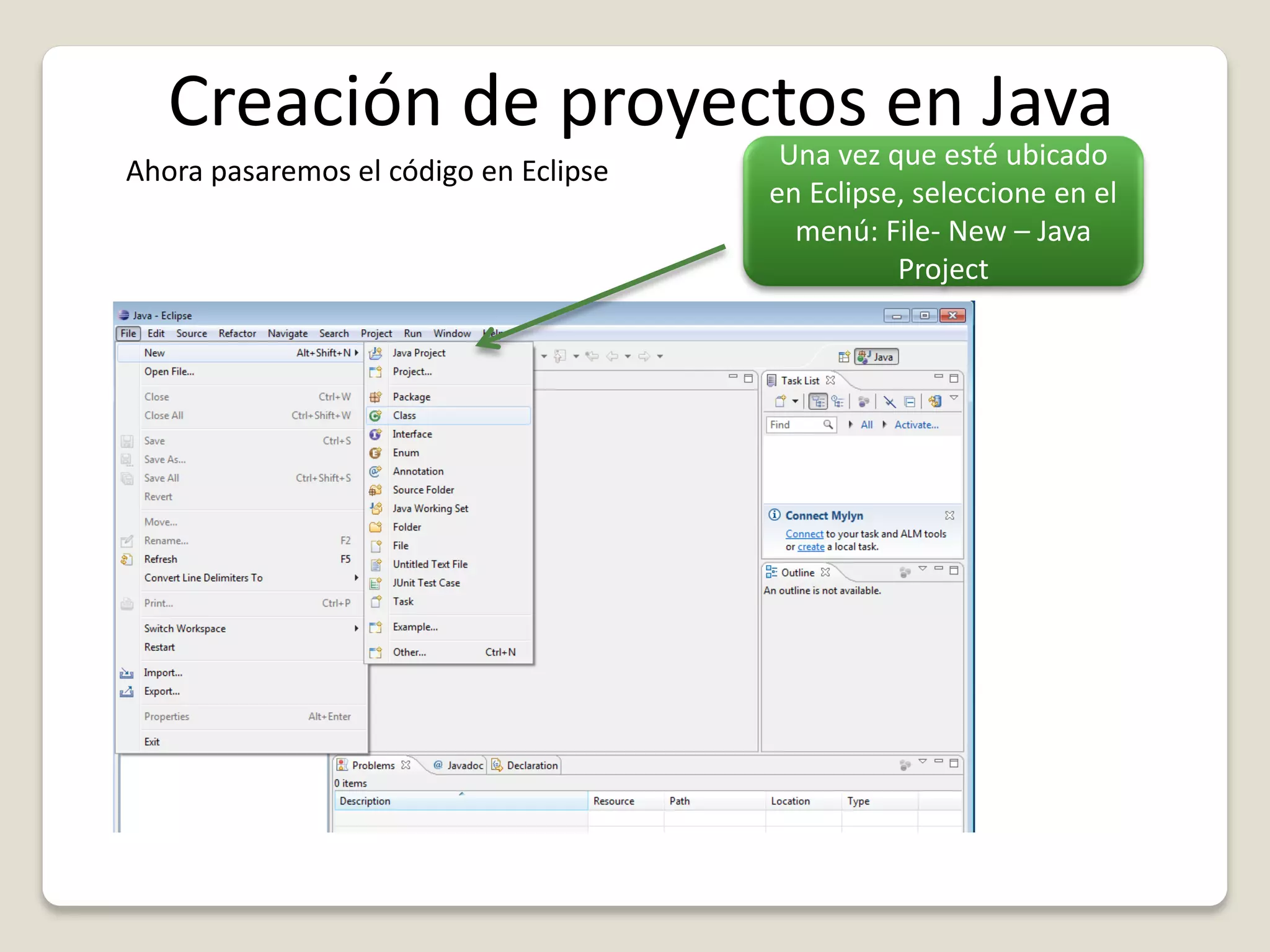Screen dimensions: 1270x952
Task: Toggle Hide Completed Tasks in Task List toolbar
Action: coord(889,402)
